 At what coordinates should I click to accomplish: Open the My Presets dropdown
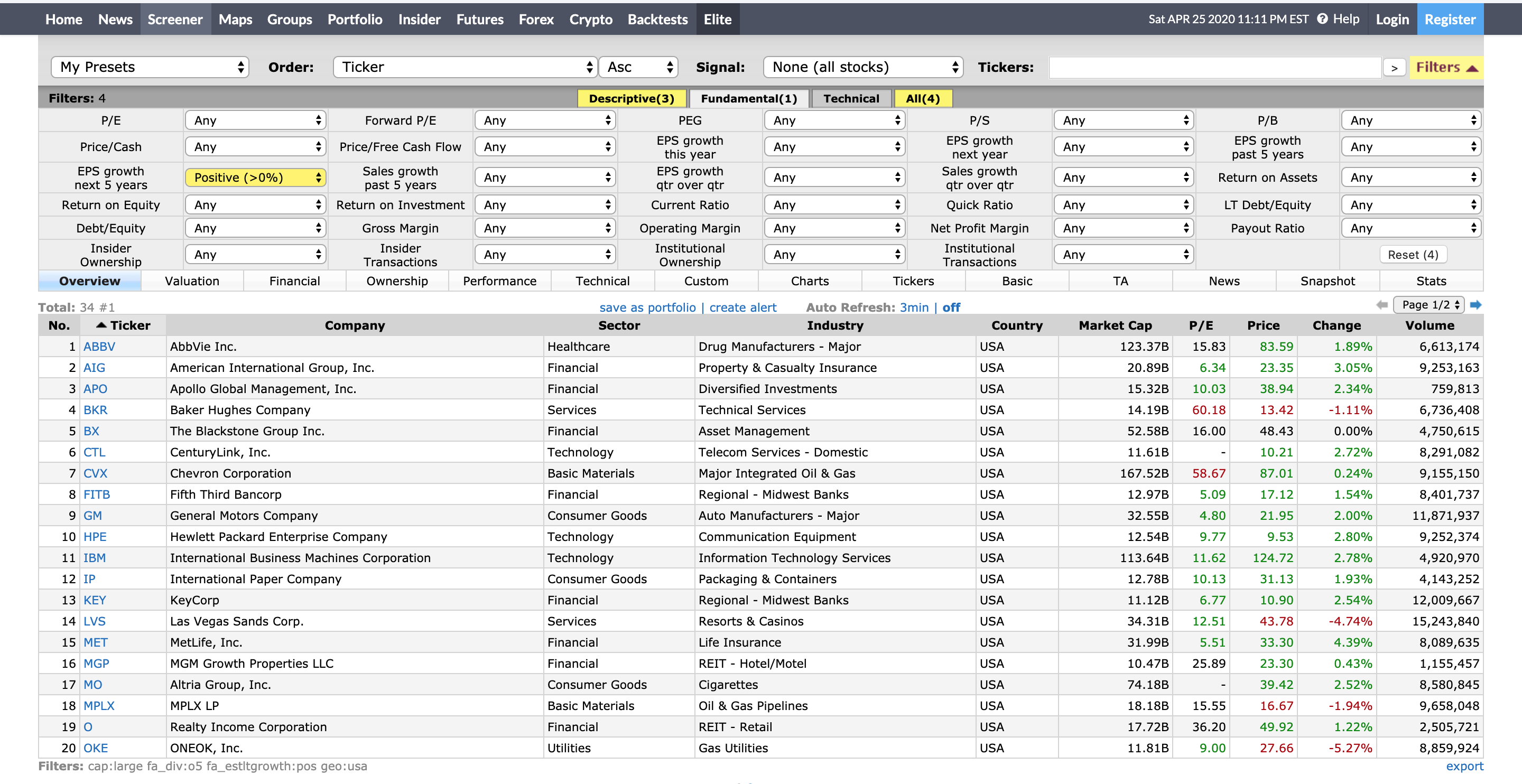pyautogui.click(x=150, y=67)
